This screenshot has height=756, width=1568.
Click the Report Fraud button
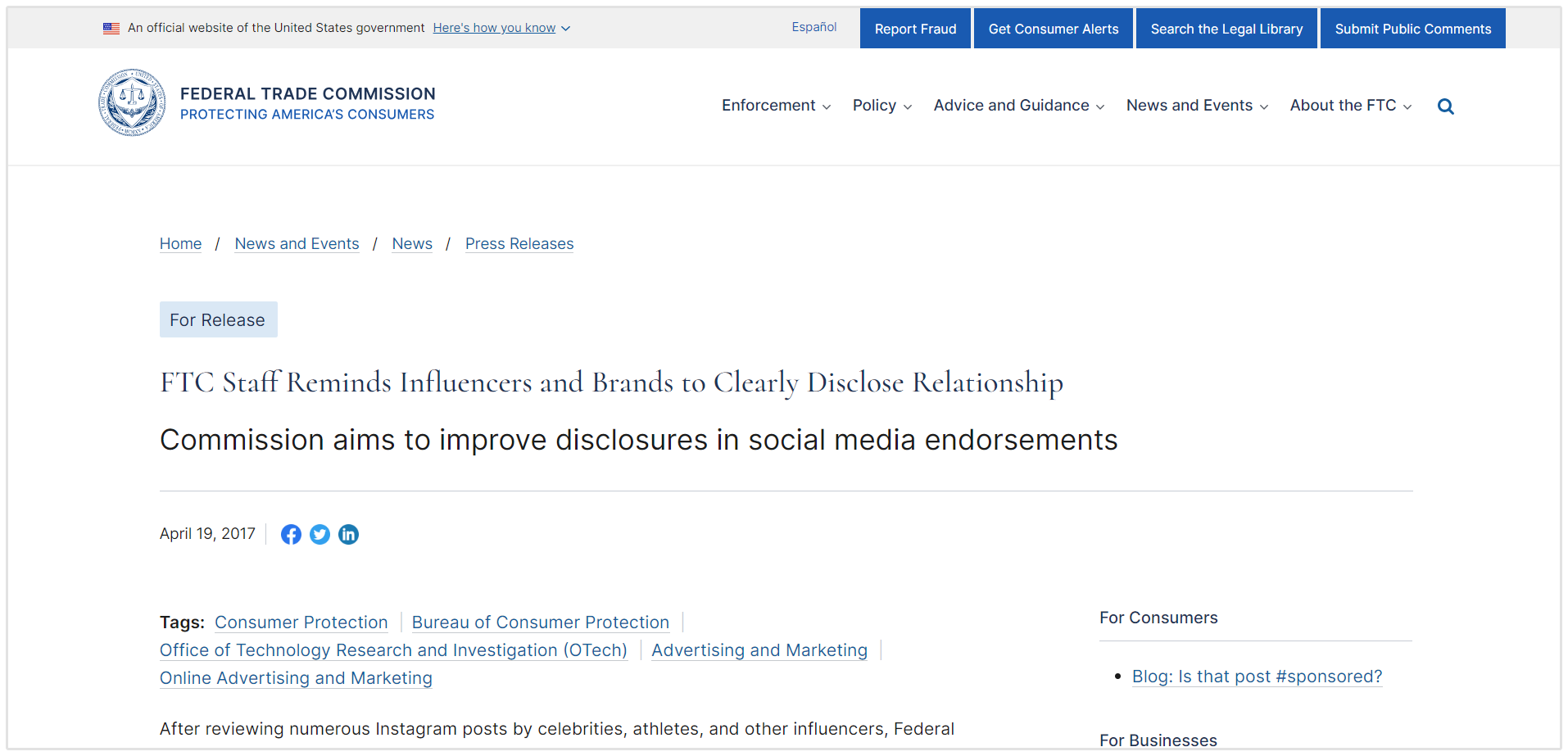coord(915,28)
